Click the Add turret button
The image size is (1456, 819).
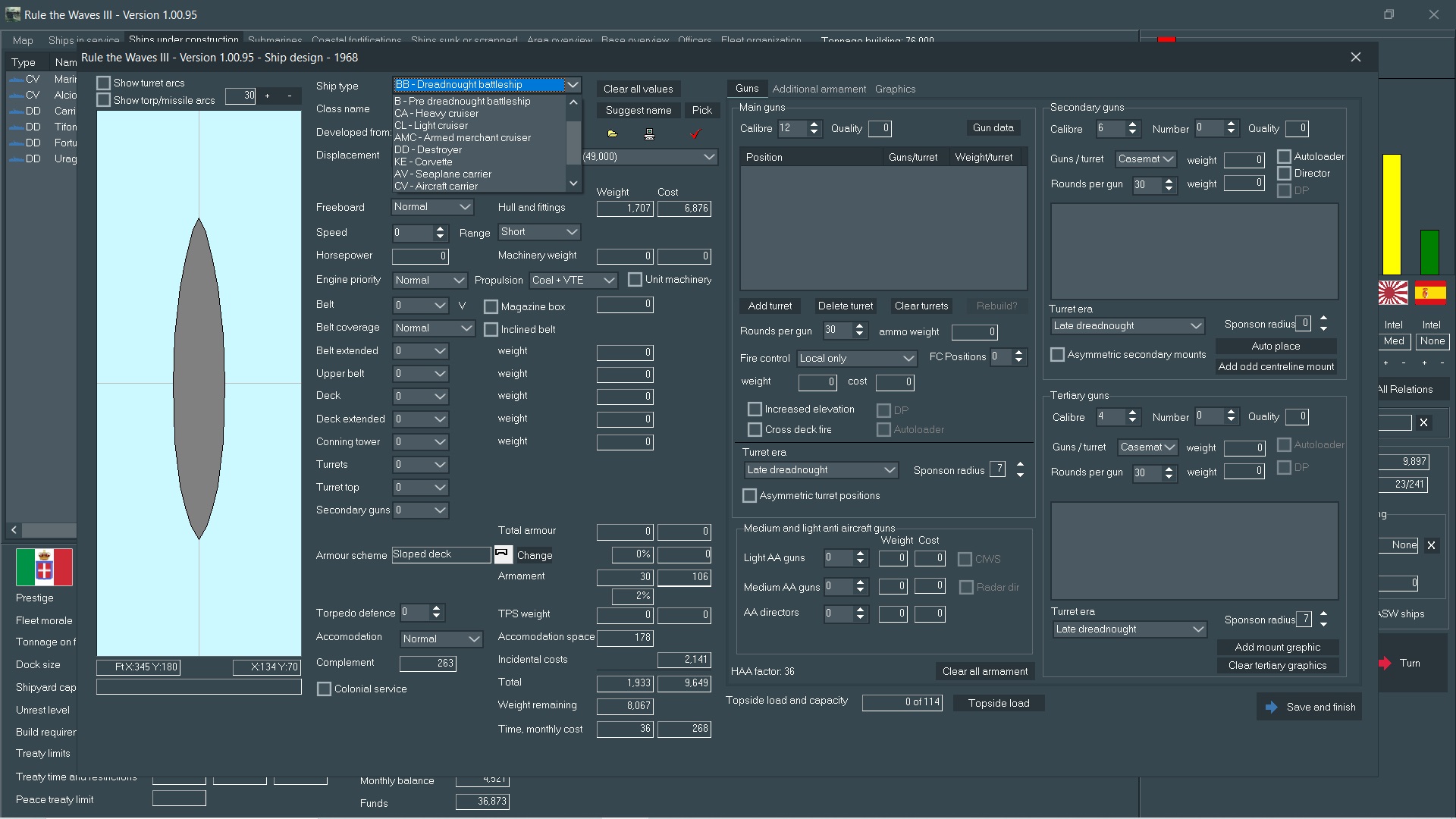click(770, 306)
